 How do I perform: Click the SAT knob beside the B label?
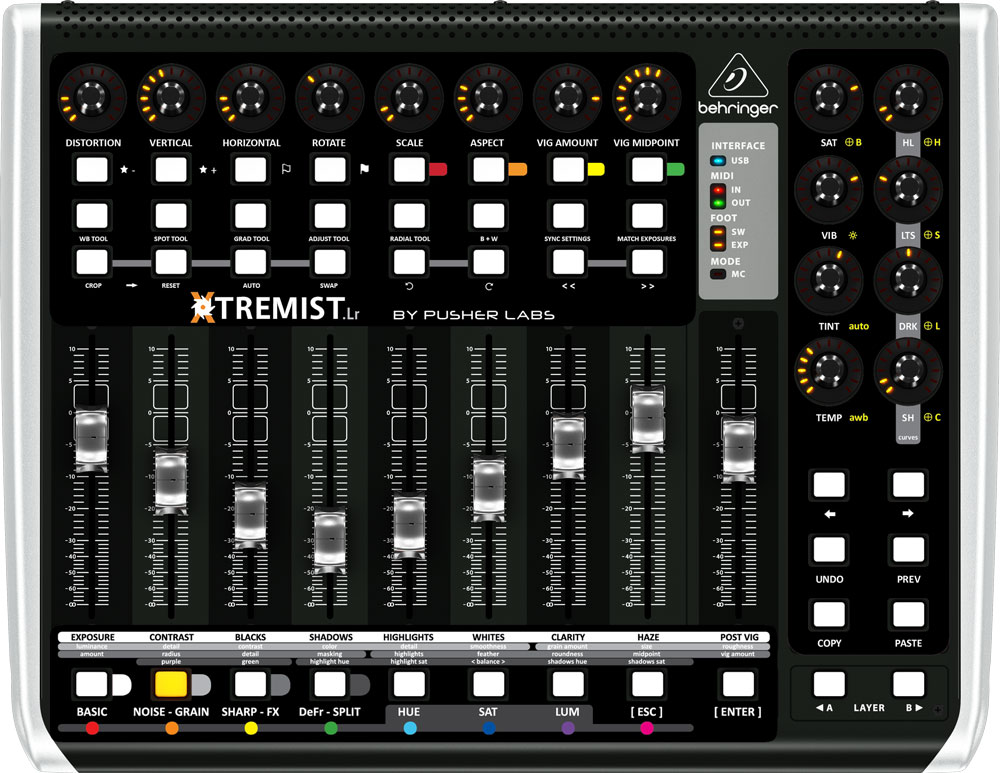(x=829, y=98)
